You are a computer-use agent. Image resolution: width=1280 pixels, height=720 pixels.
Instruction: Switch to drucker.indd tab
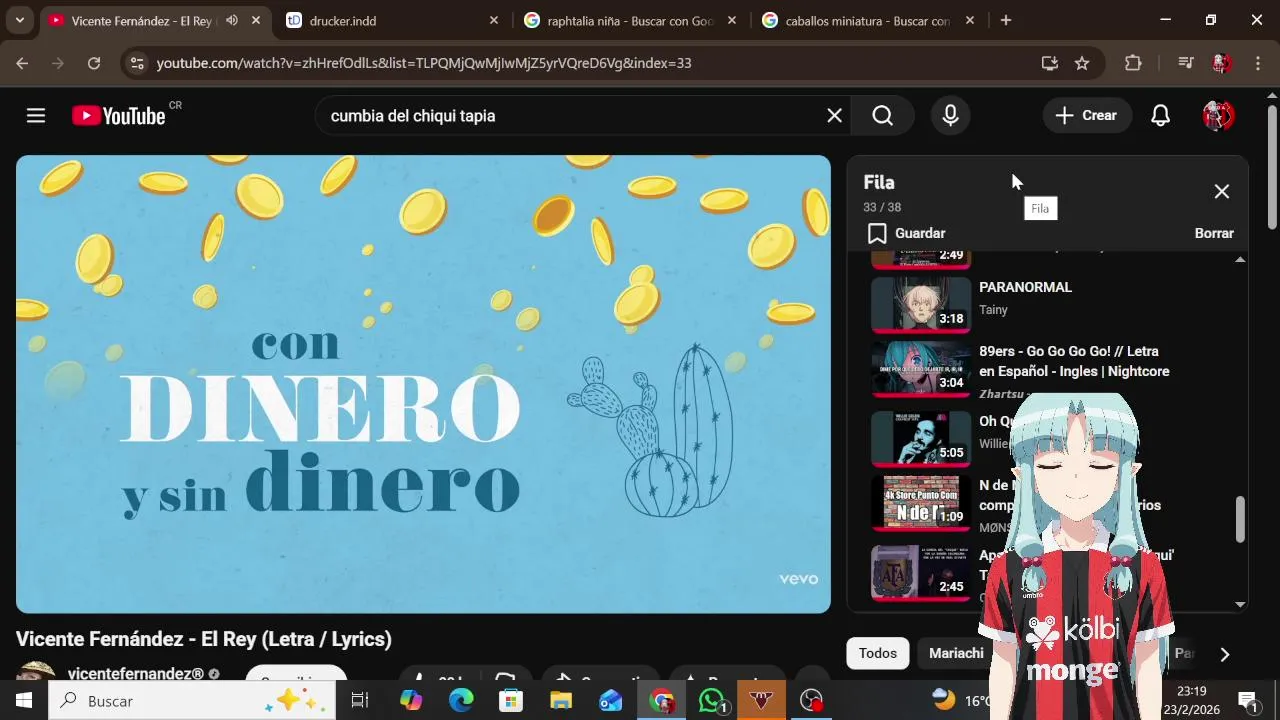pos(390,20)
